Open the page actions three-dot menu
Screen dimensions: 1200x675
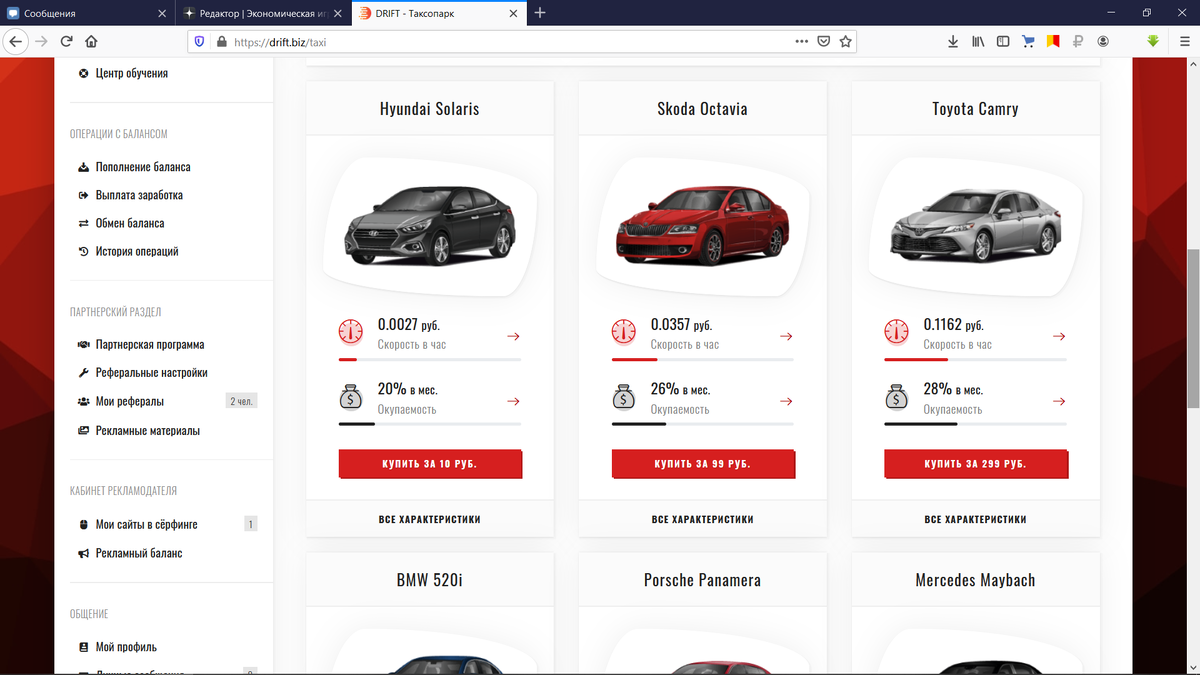pos(801,42)
